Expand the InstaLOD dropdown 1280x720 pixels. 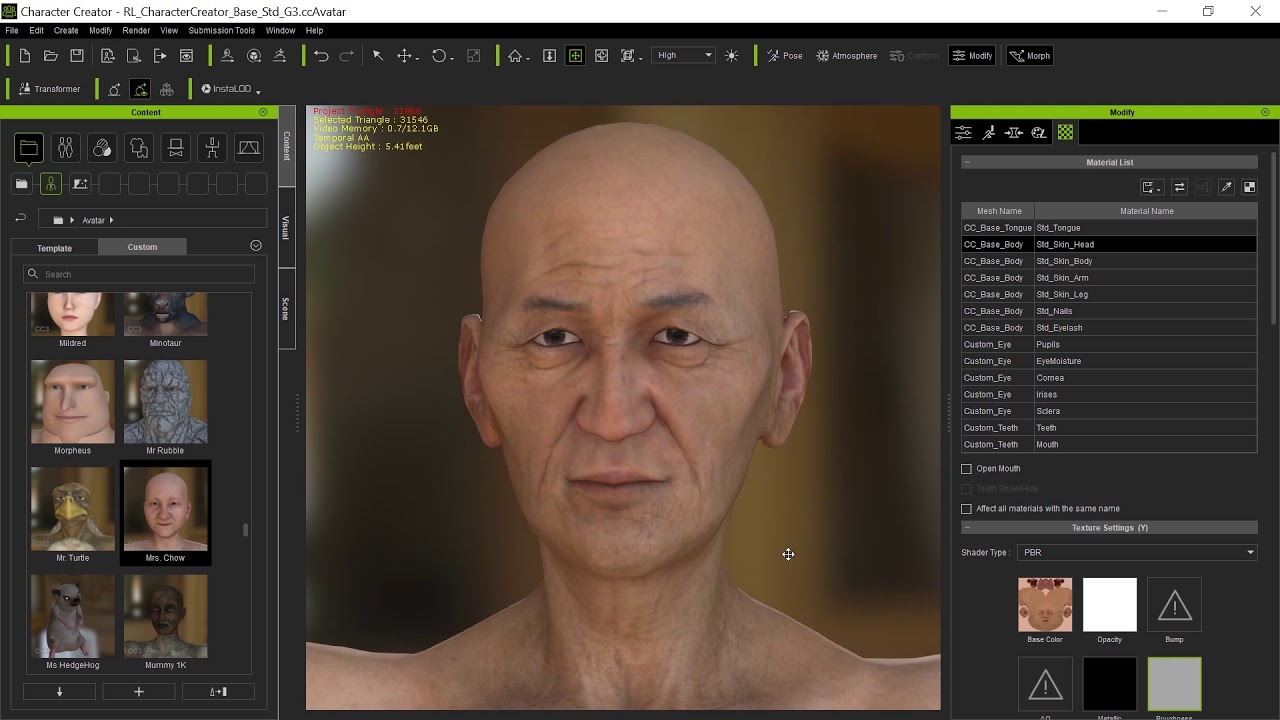[x=258, y=90]
